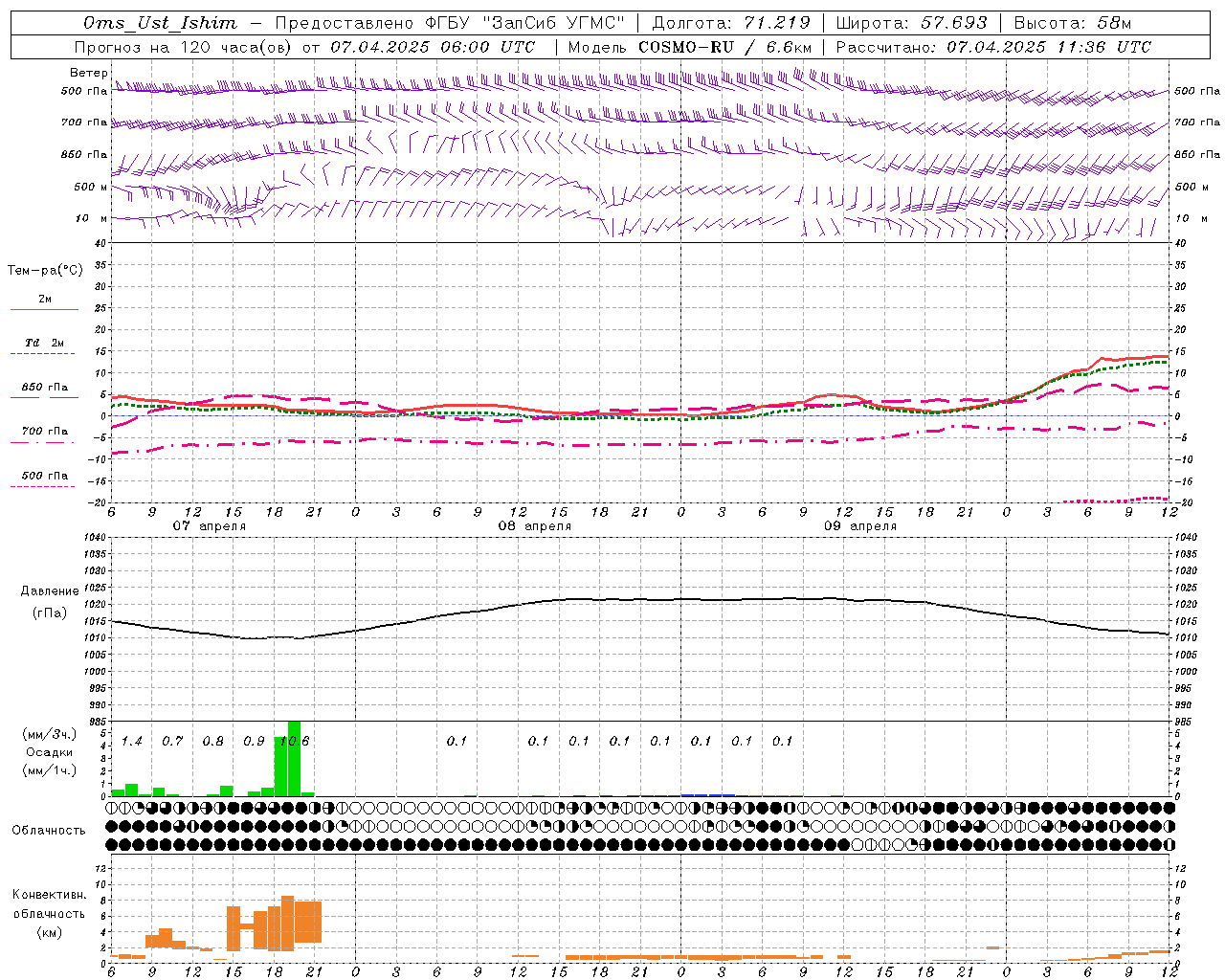Click the 08 апреля date label
1225x980 pixels.
click(535, 526)
